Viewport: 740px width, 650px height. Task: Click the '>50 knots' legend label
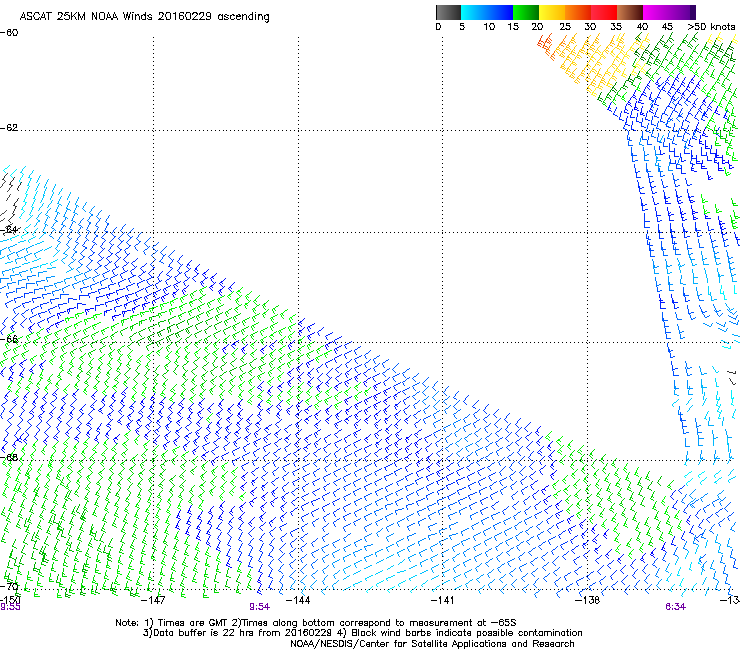click(x=711, y=27)
